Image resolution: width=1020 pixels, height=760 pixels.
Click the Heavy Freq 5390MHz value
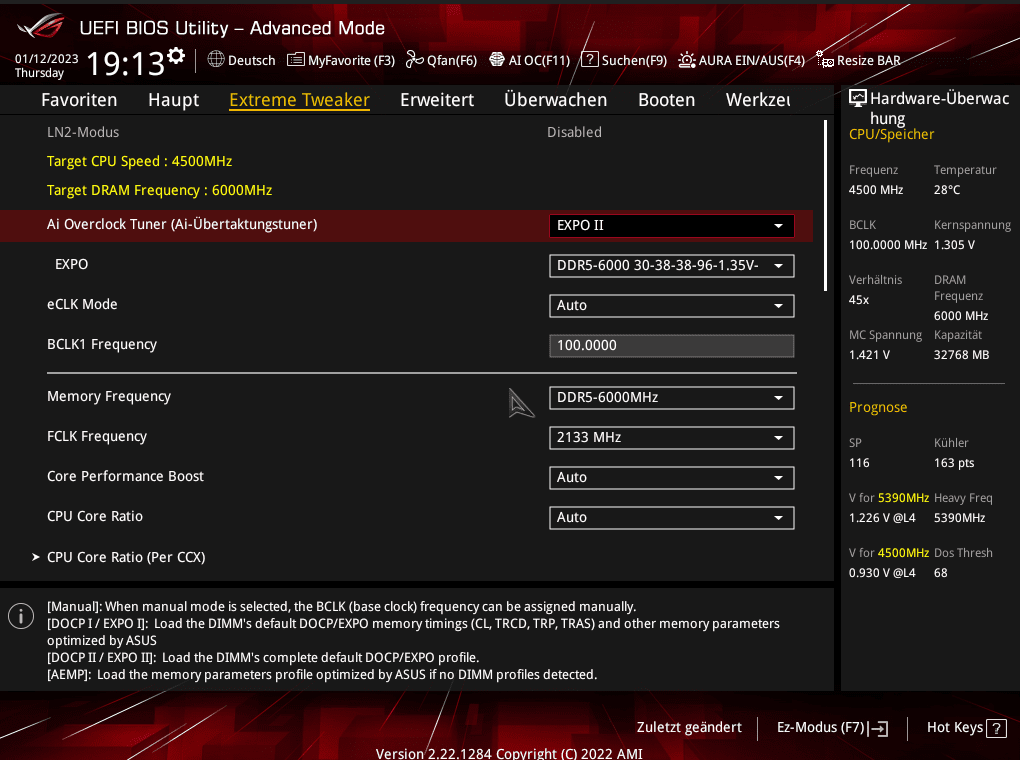959,519
